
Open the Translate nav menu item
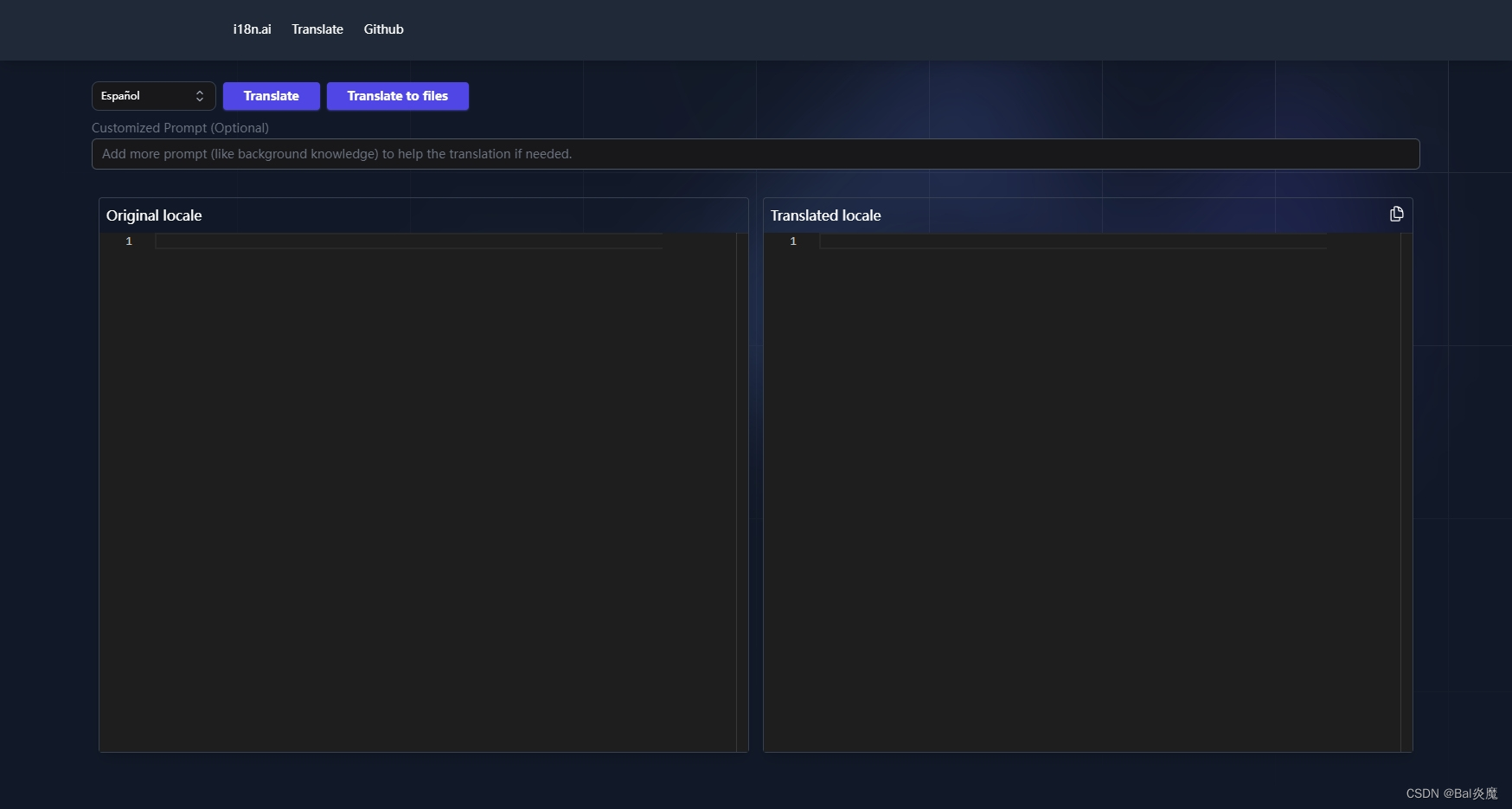tap(317, 29)
